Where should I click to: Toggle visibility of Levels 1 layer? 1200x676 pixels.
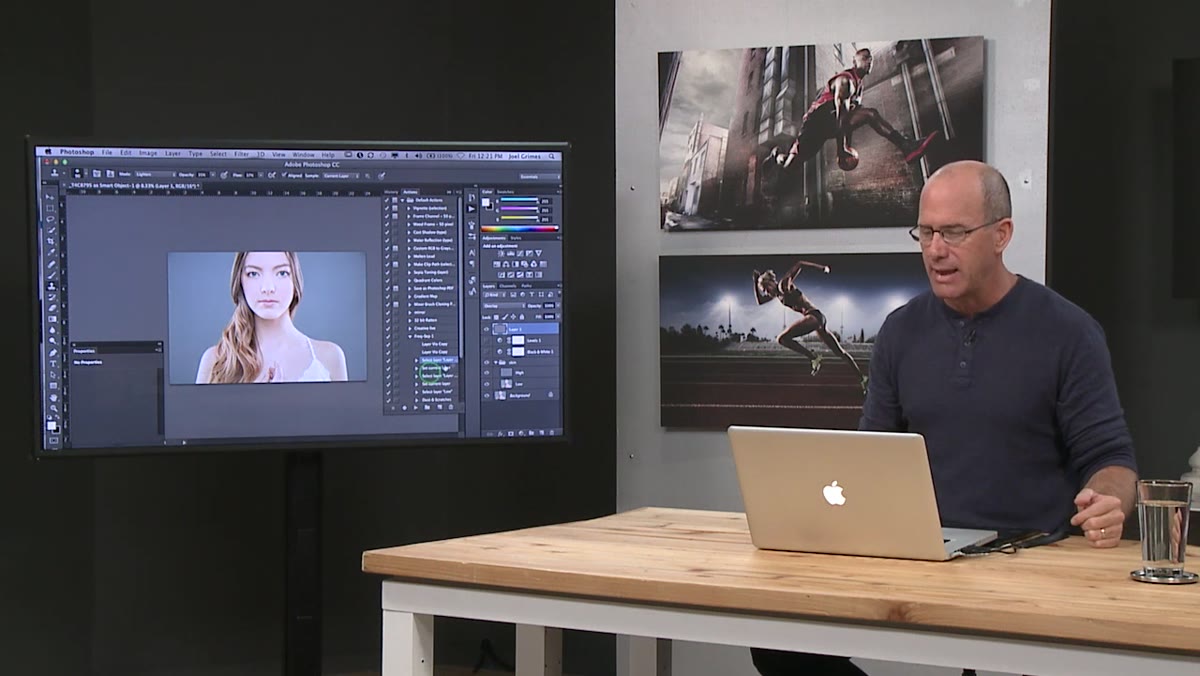[x=487, y=341]
